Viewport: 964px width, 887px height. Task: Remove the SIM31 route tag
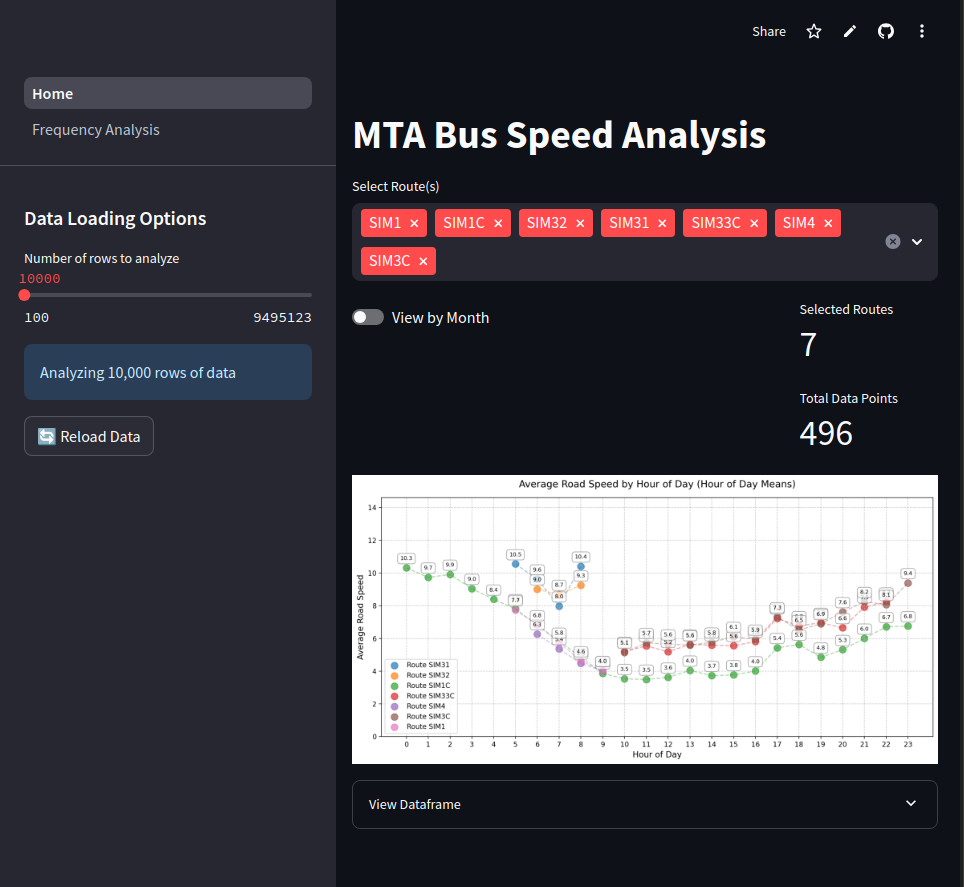662,223
